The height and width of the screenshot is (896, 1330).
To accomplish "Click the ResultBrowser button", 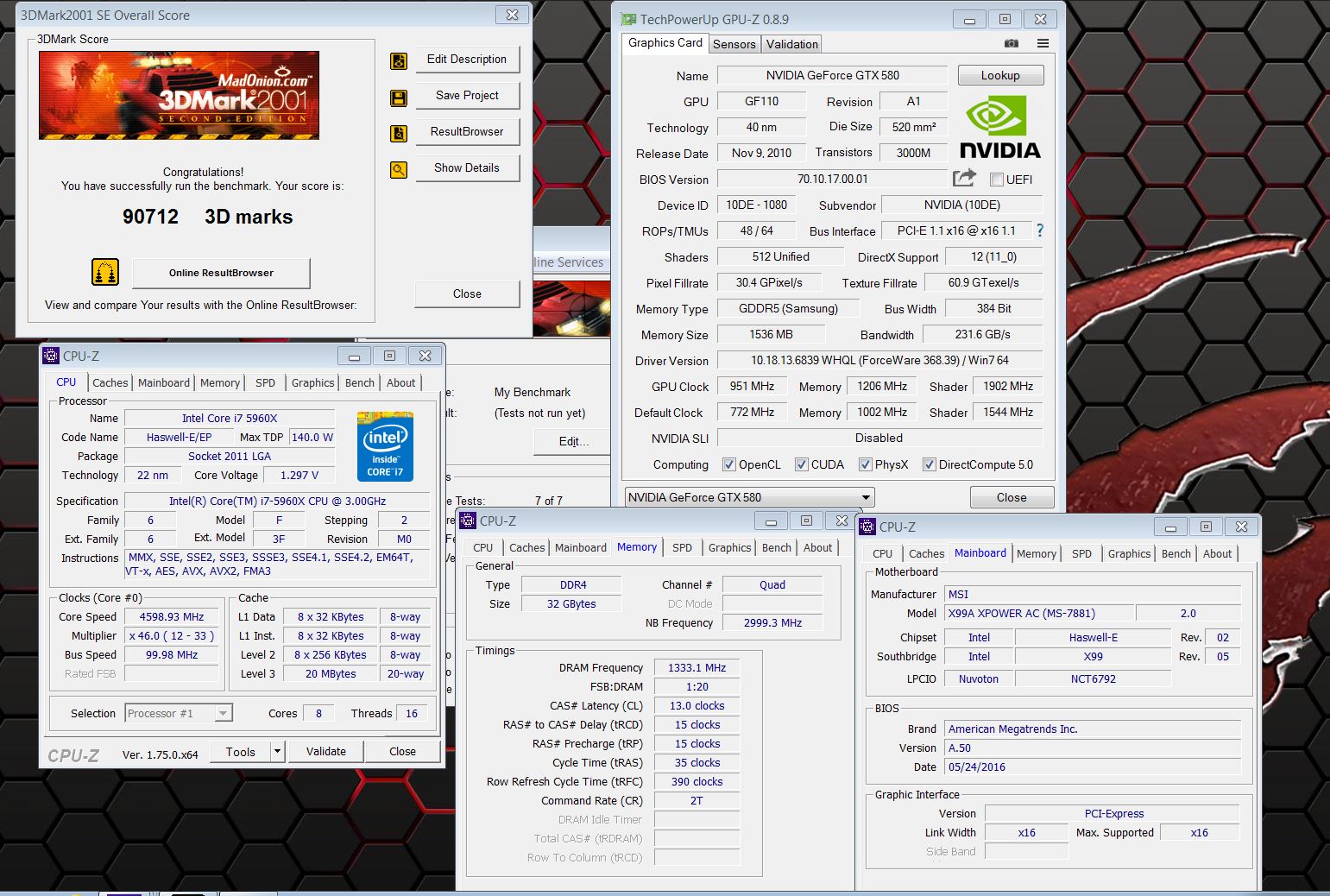I will 467,132.
